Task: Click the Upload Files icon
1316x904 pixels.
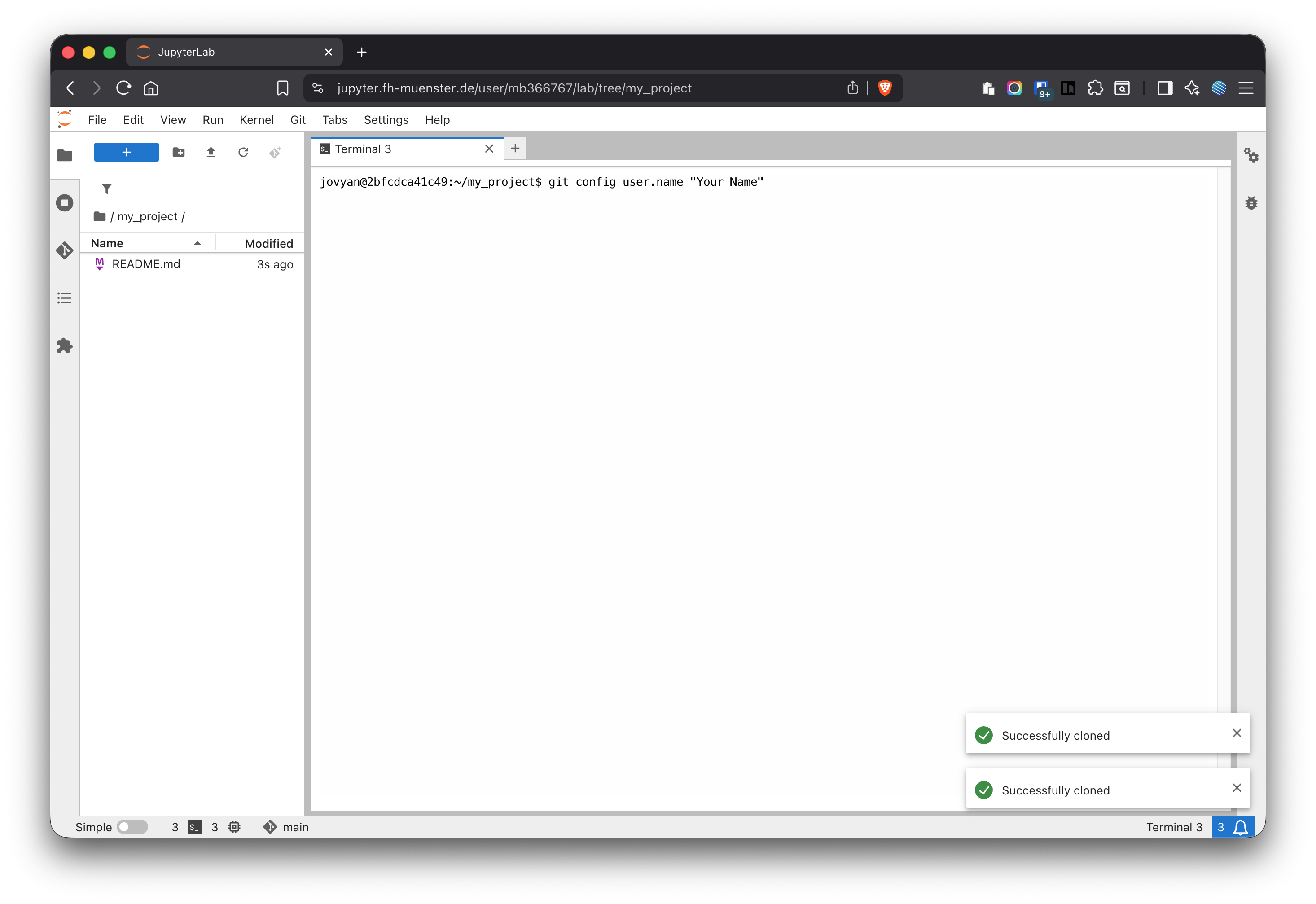Action: 211,152
